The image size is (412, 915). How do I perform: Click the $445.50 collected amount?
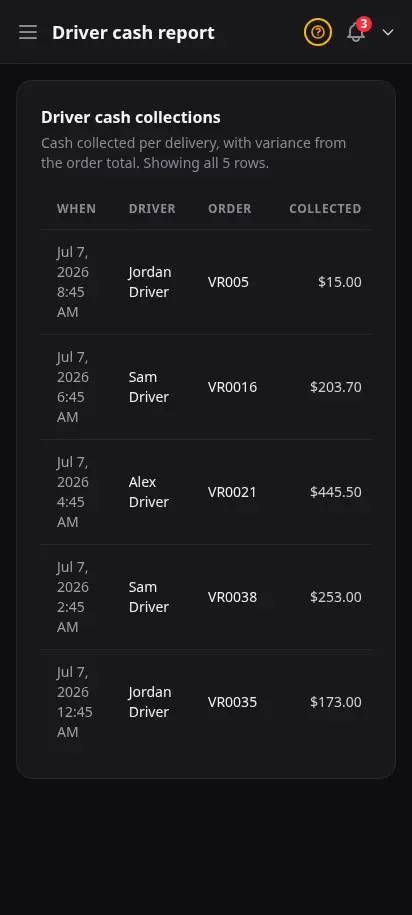click(x=336, y=493)
